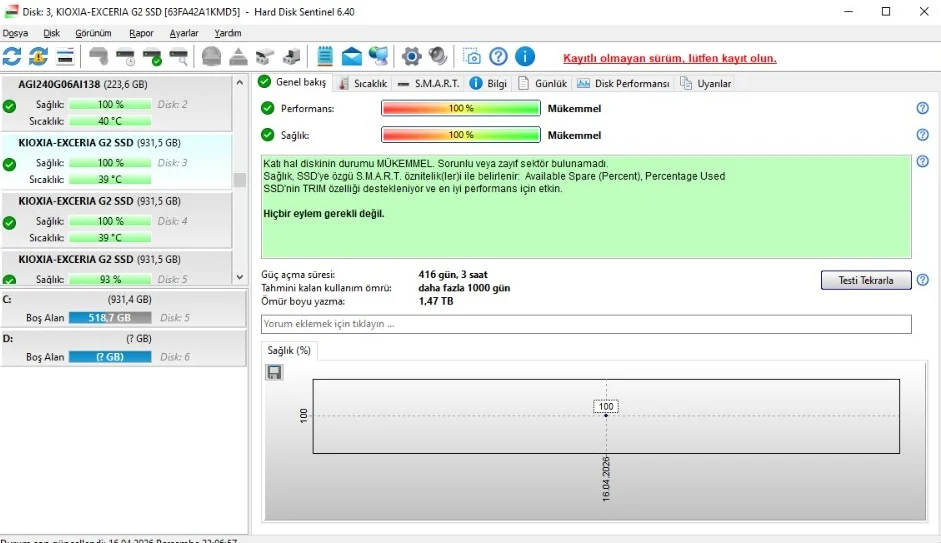
Task: Select the Genel bakış tab
Action: click(292, 82)
